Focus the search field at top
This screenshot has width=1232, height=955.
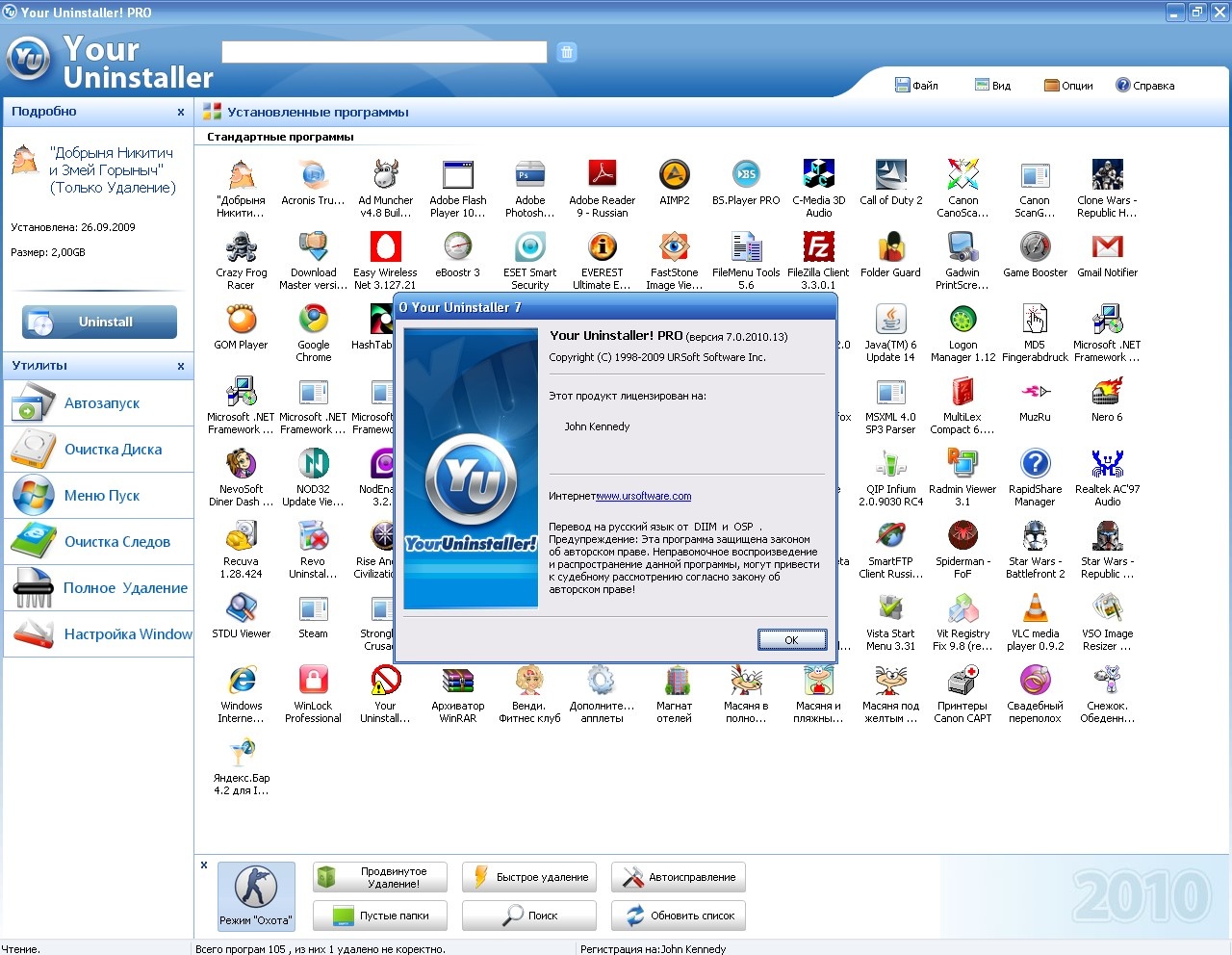tap(384, 52)
